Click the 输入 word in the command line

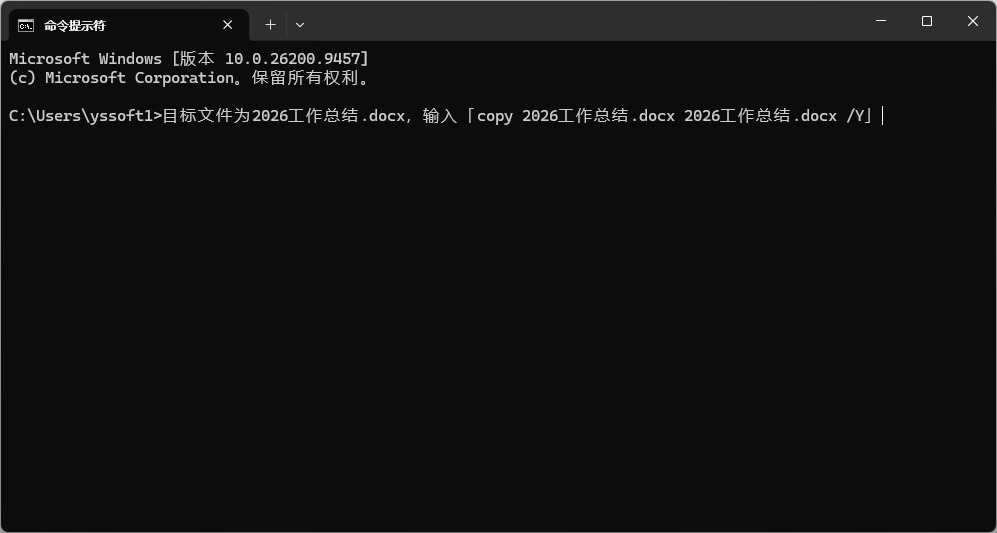440,116
